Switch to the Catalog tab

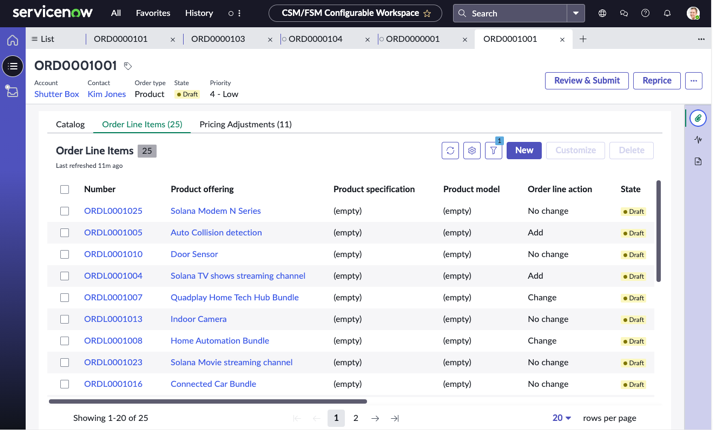tap(70, 125)
